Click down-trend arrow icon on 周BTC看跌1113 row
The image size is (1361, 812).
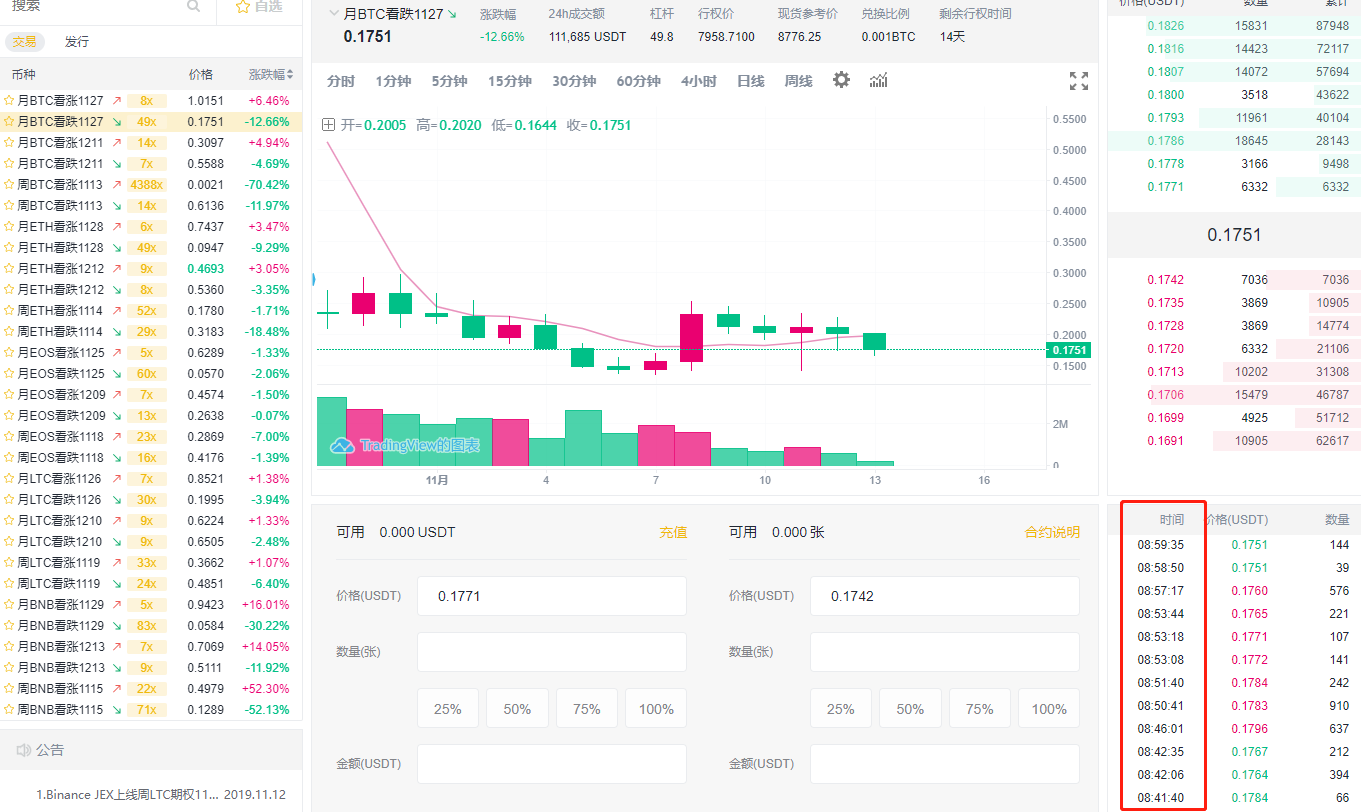(x=117, y=206)
